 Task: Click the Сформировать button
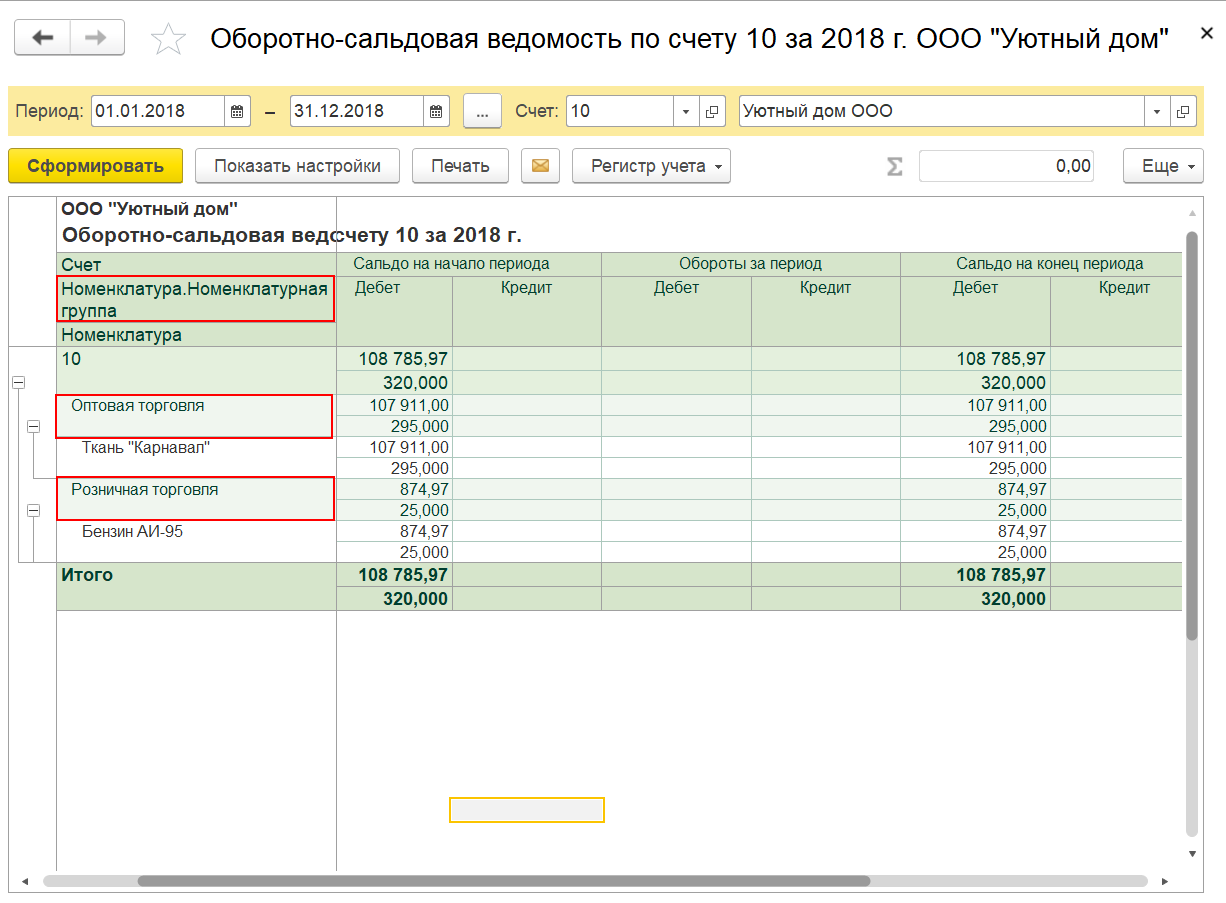pos(95,166)
